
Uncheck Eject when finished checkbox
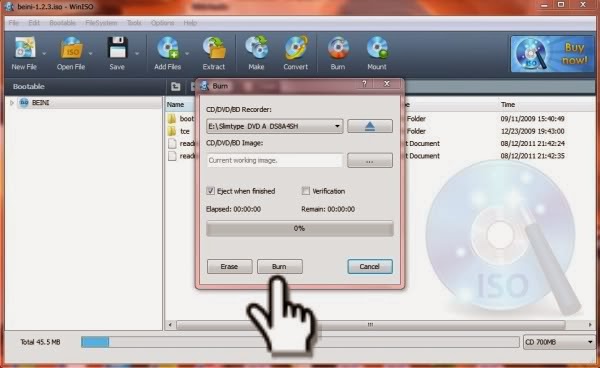click(210, 191)
